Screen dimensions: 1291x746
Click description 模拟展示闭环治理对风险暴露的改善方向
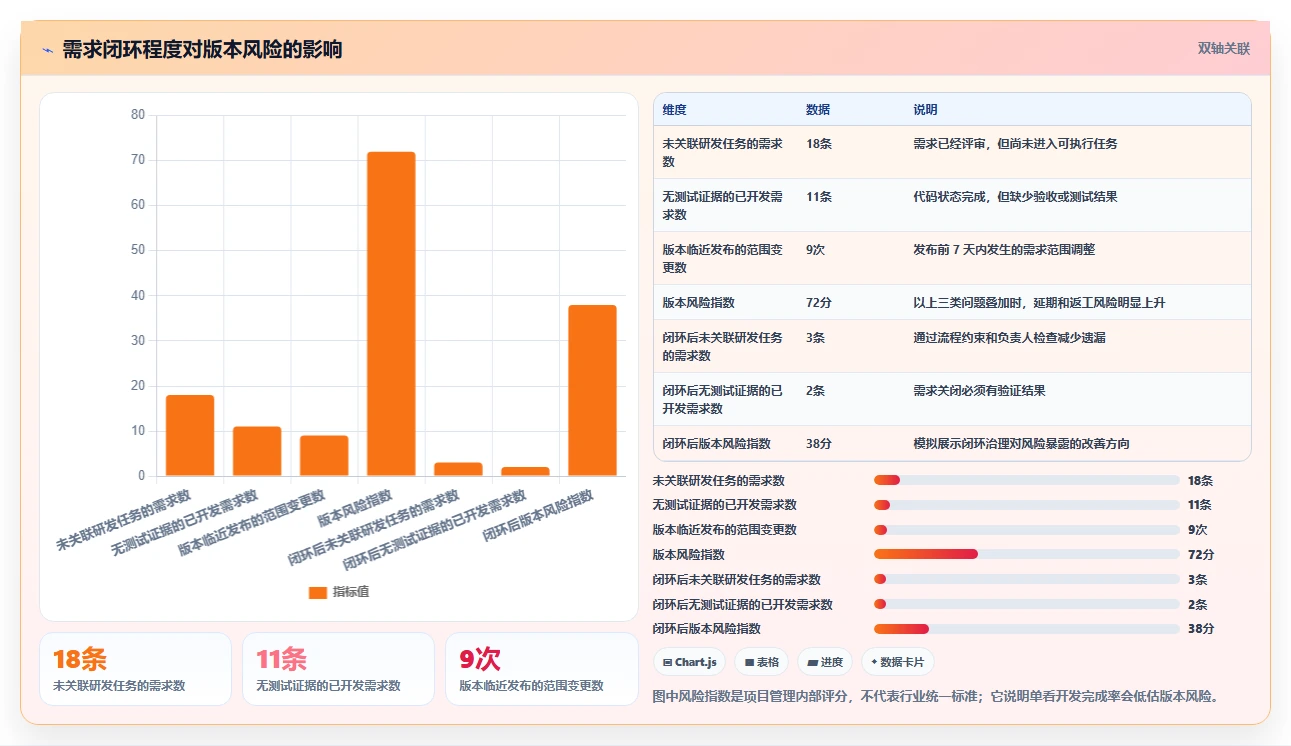(1021, 444)
